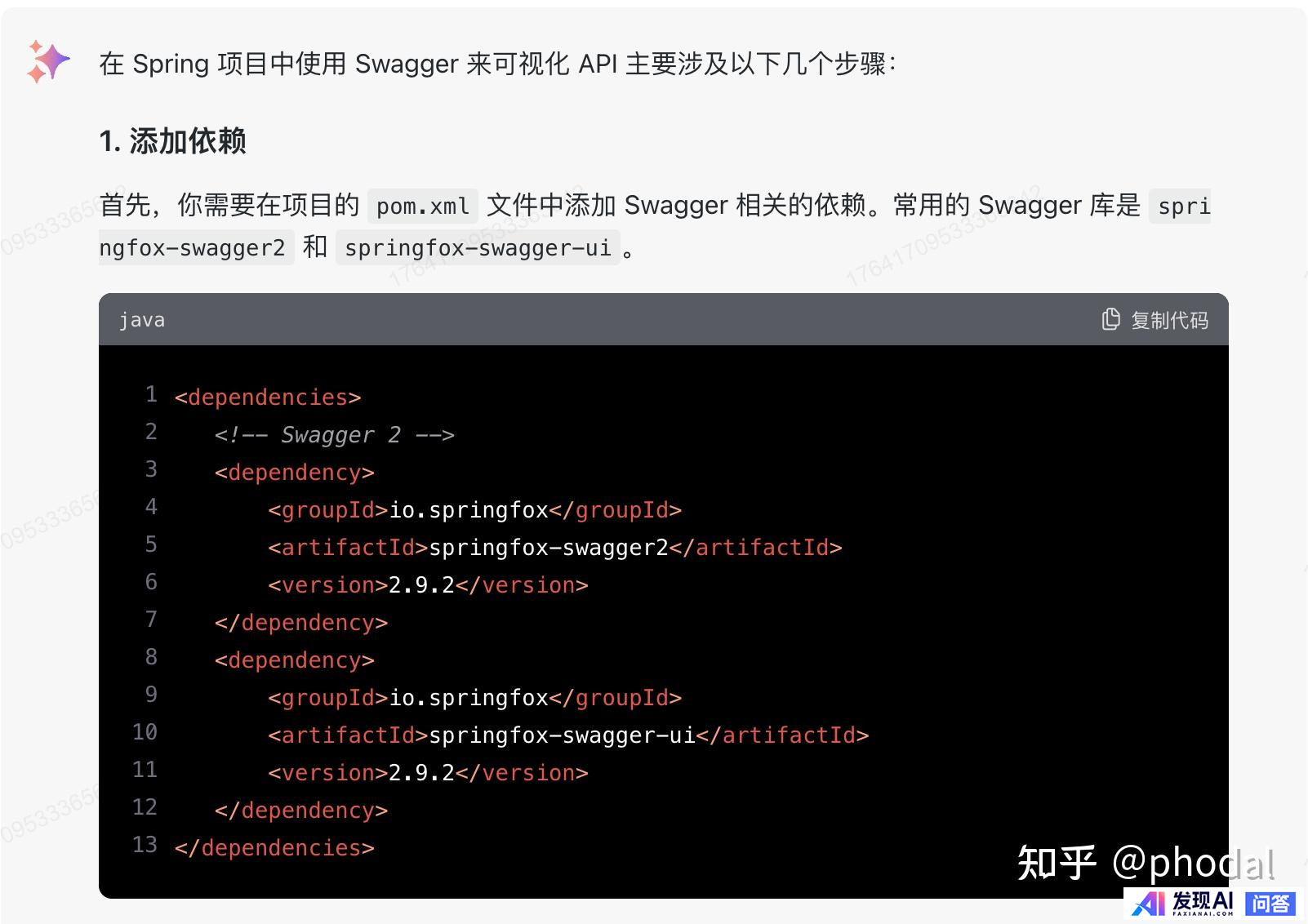
Task: Click the intro sentence about Spring Swagger API
Action: [498, 64]
